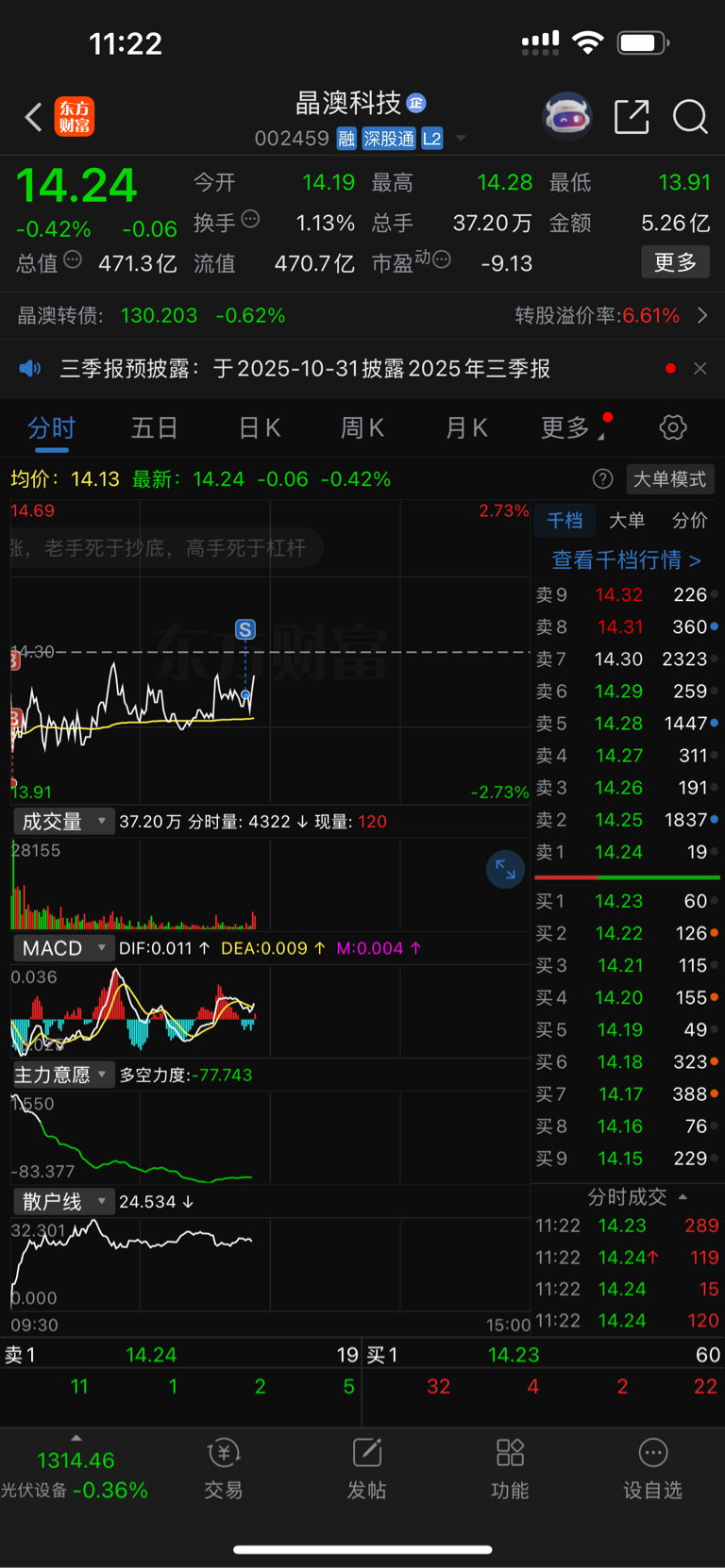Image resolution: width=725 pixels, height=1568 pixels.
Task: Click the 更多 button in quote details
Action: [675, 262]
